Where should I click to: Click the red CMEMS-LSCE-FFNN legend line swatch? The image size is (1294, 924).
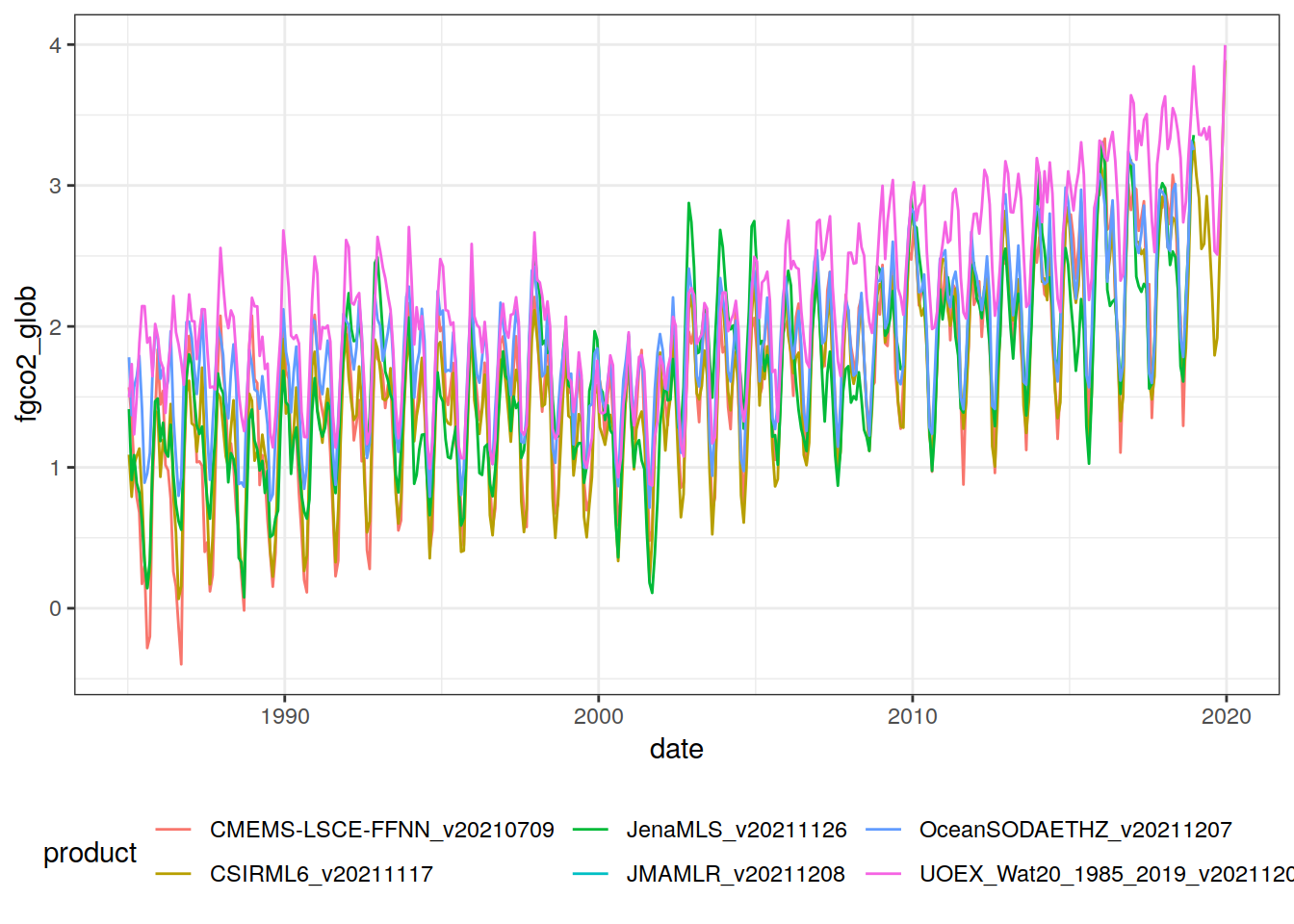pyautogui.click(x=173, y=830)
